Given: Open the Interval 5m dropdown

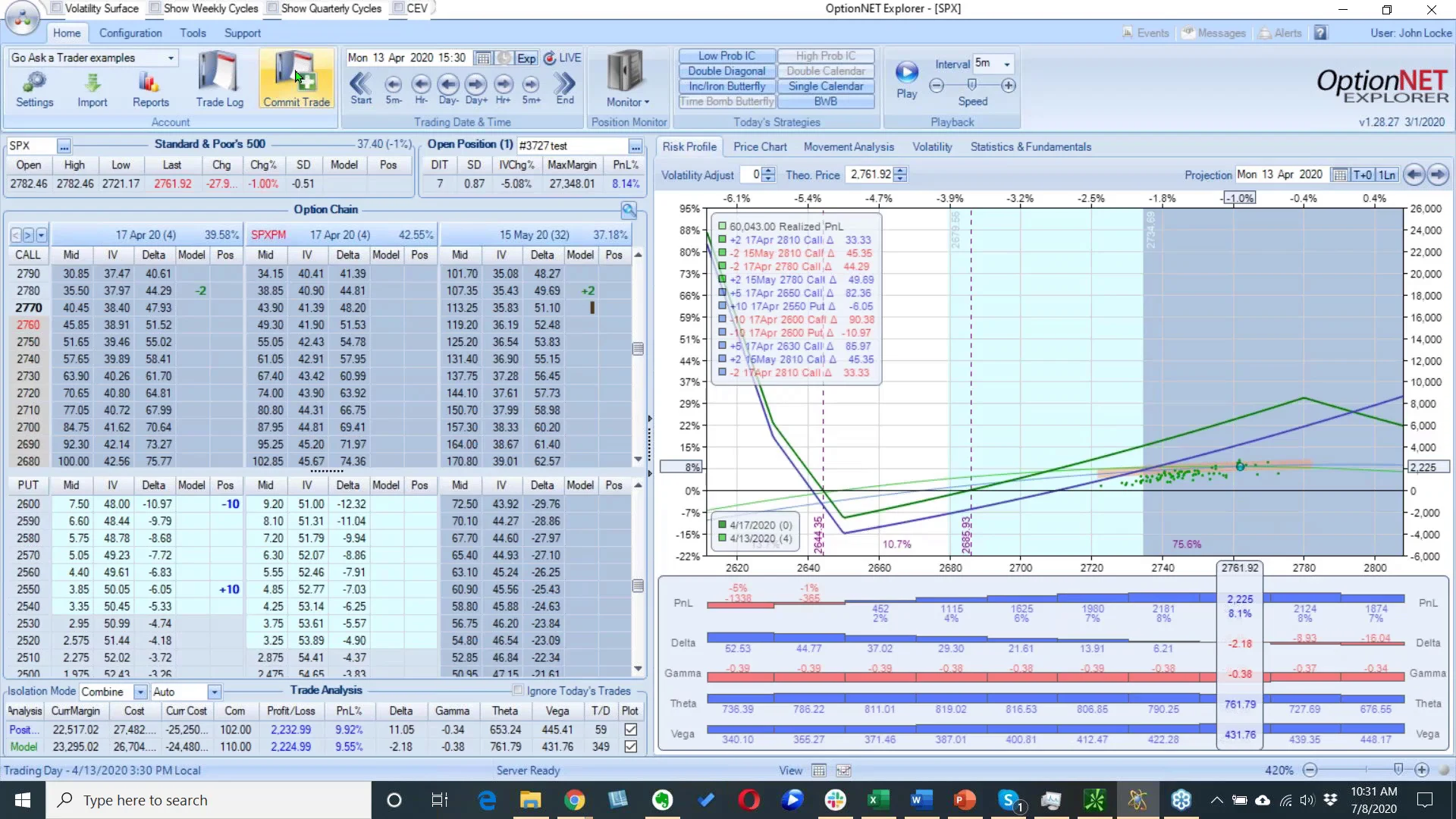Looking at the screenshot, I should click(1007, 64).
